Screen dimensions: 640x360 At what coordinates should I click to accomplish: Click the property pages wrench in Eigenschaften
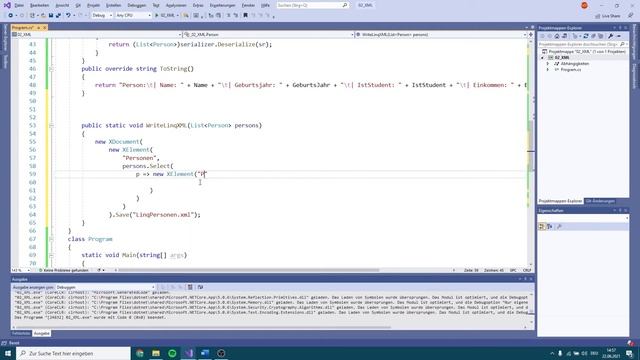(x=559, y=227)
